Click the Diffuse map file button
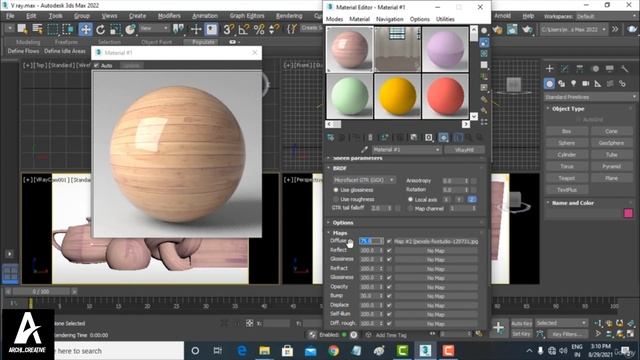Screen dimensions: 640x360 coord(436,242)
